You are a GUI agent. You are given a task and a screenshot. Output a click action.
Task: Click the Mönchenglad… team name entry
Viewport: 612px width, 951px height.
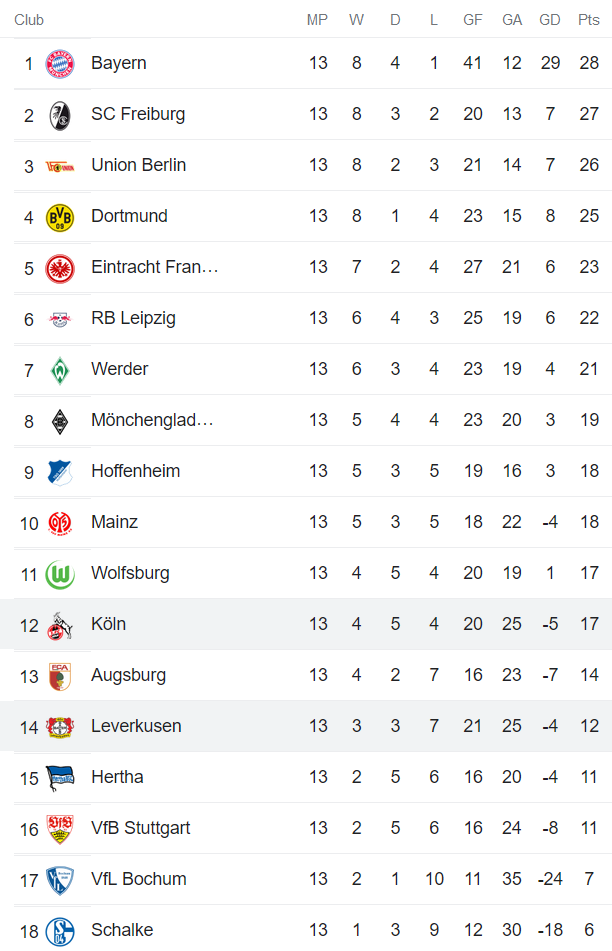click(x=150, y=419)
